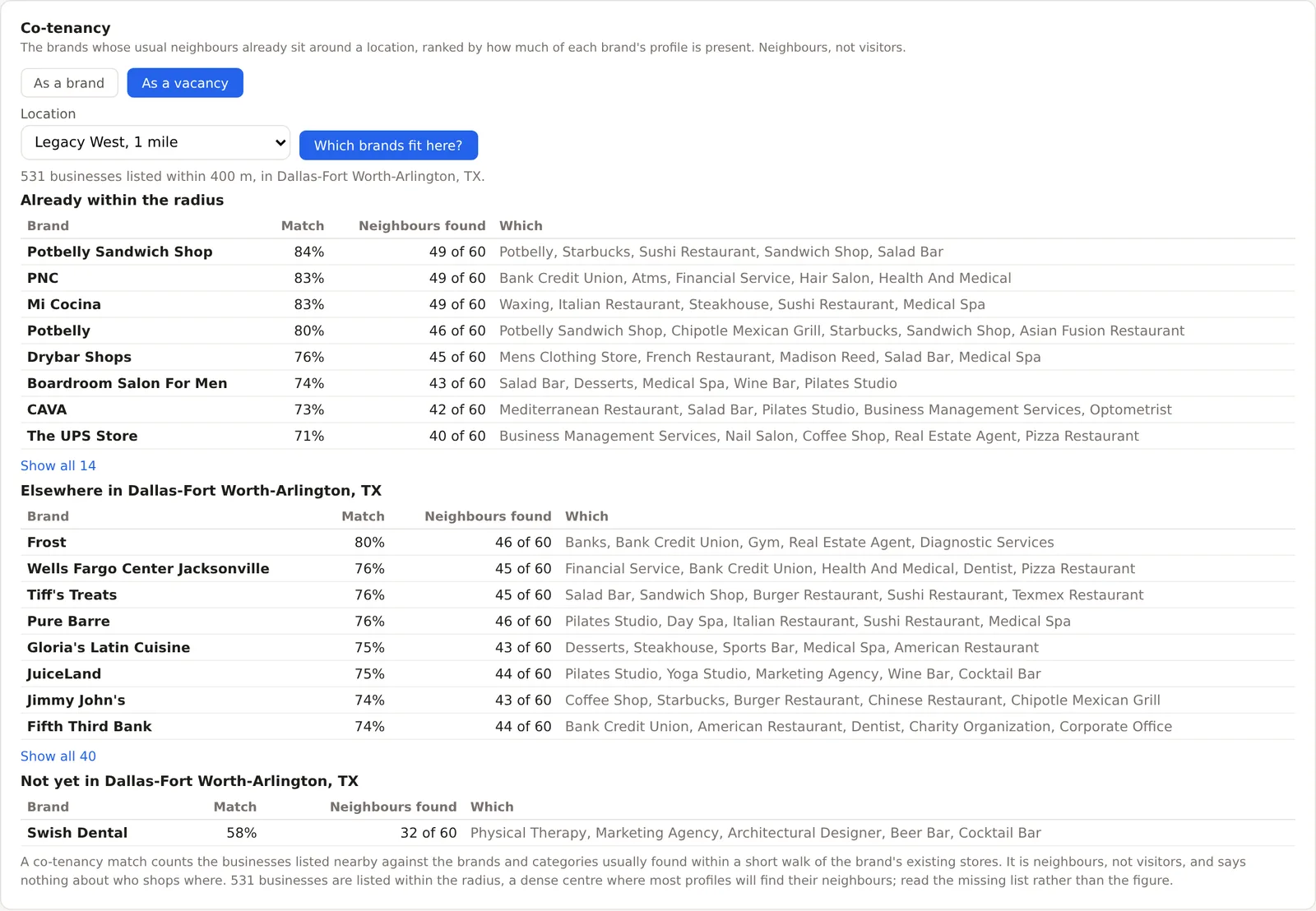Click 40 of 60 neighbours for The UPS Store
This screenshot has width=1316, height=911.
pyautogui.click(x=457, y=436)
